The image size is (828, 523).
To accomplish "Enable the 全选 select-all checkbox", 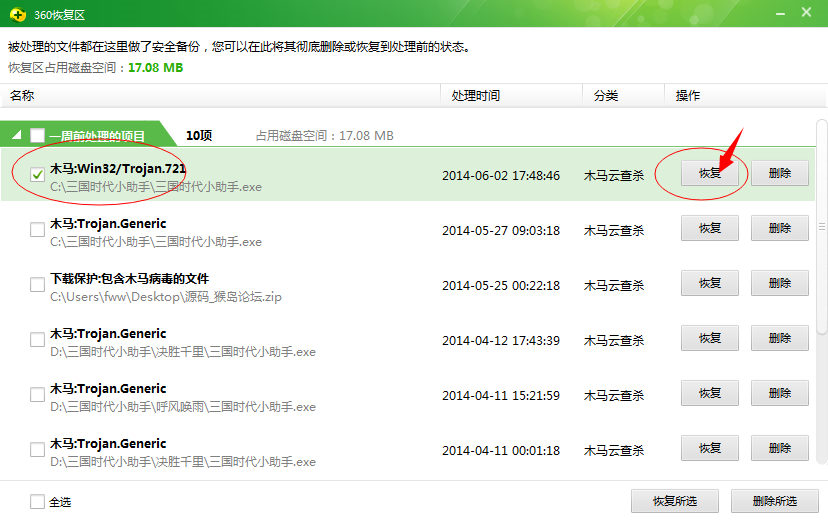I will pyautogui.click(x=37, y=502).
